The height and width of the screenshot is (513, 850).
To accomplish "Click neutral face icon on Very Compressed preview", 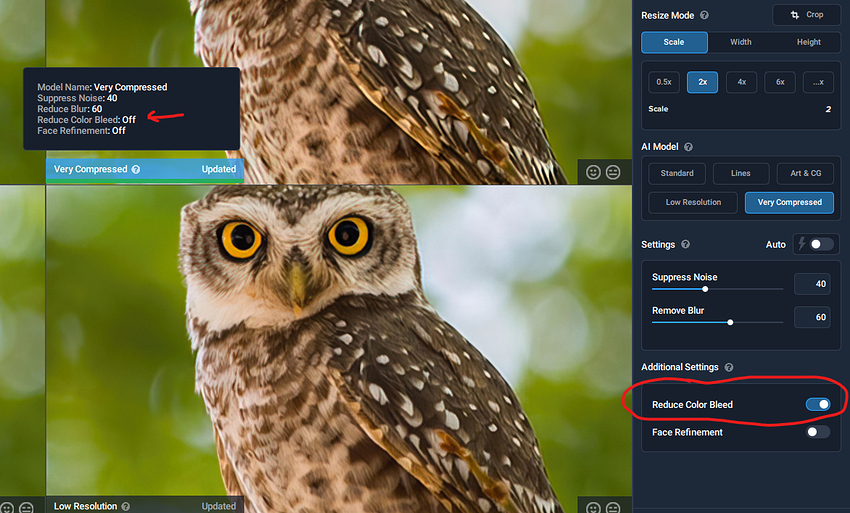I will click(613, 172).
